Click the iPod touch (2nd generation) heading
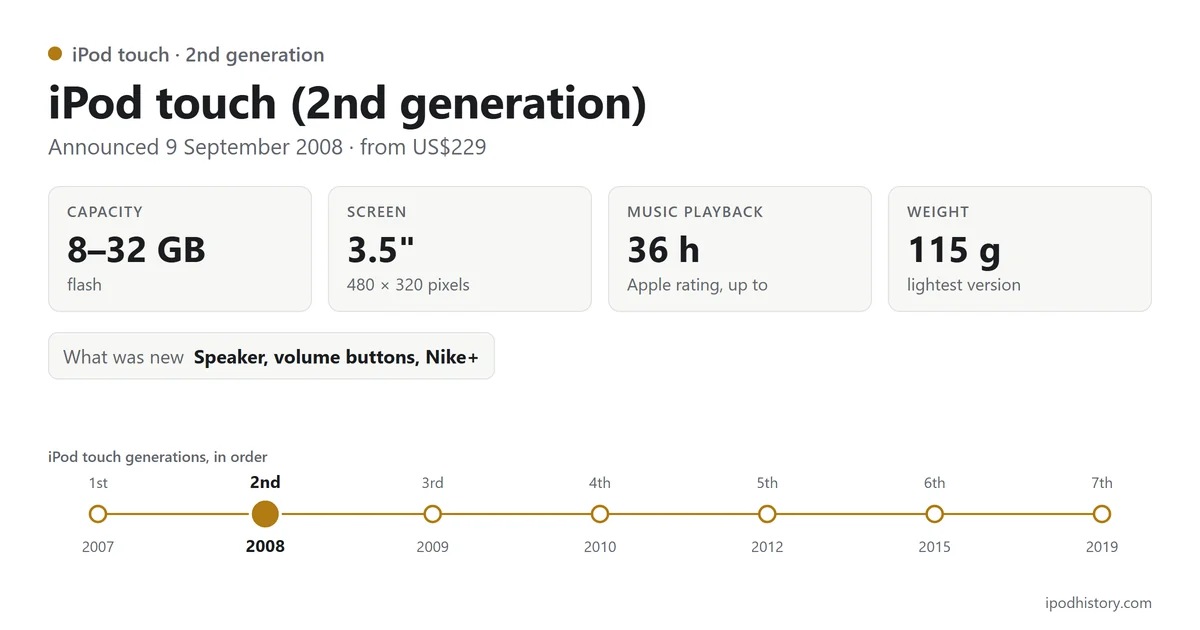This screenshot has width=1200, height=630. point(347,104)
